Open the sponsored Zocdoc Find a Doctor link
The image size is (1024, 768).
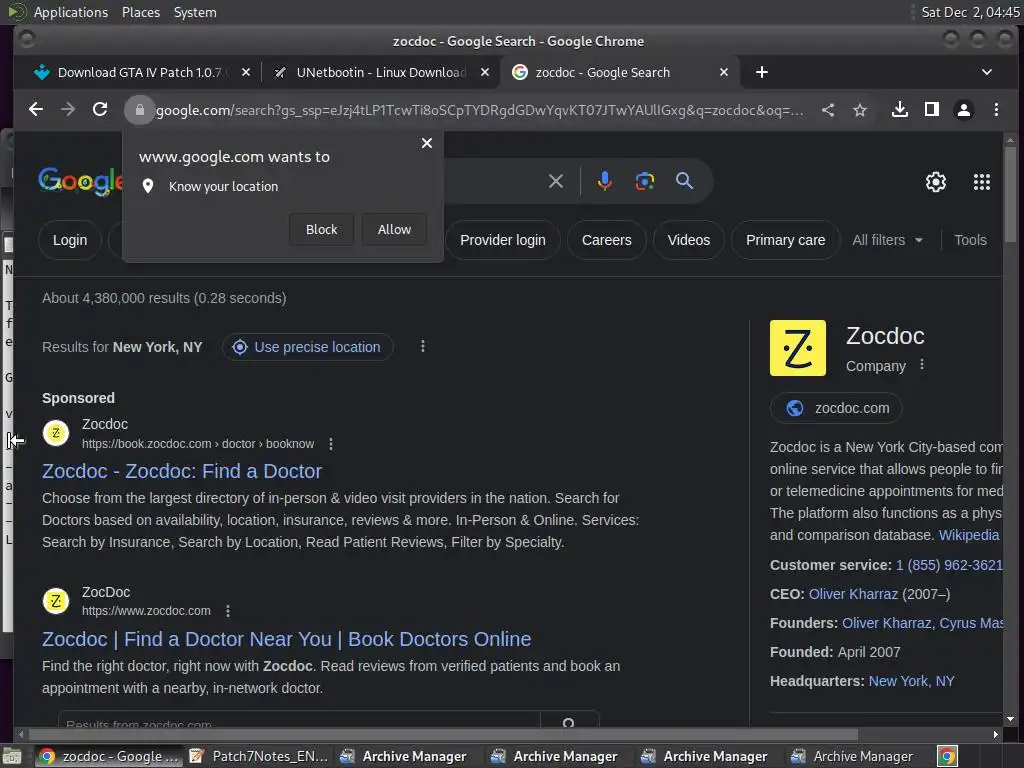pyautogui.click(x=182, y=471)
